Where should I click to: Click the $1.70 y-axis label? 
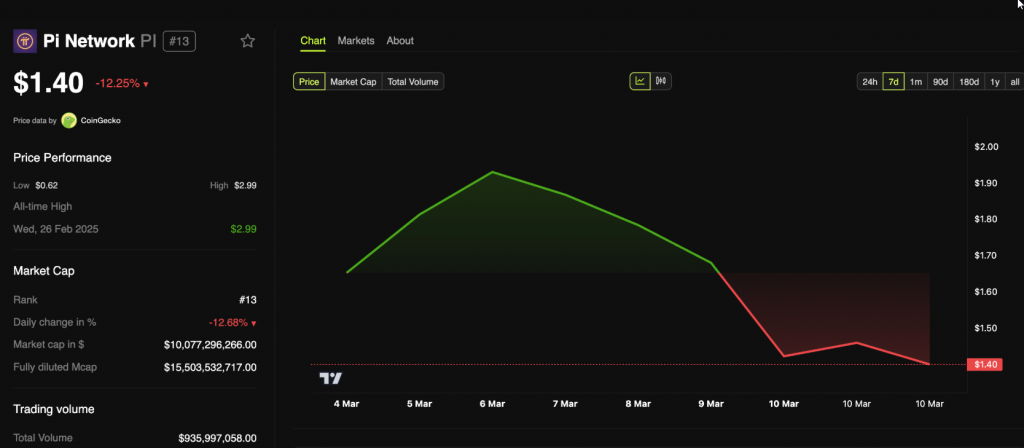tap(986, 255)
